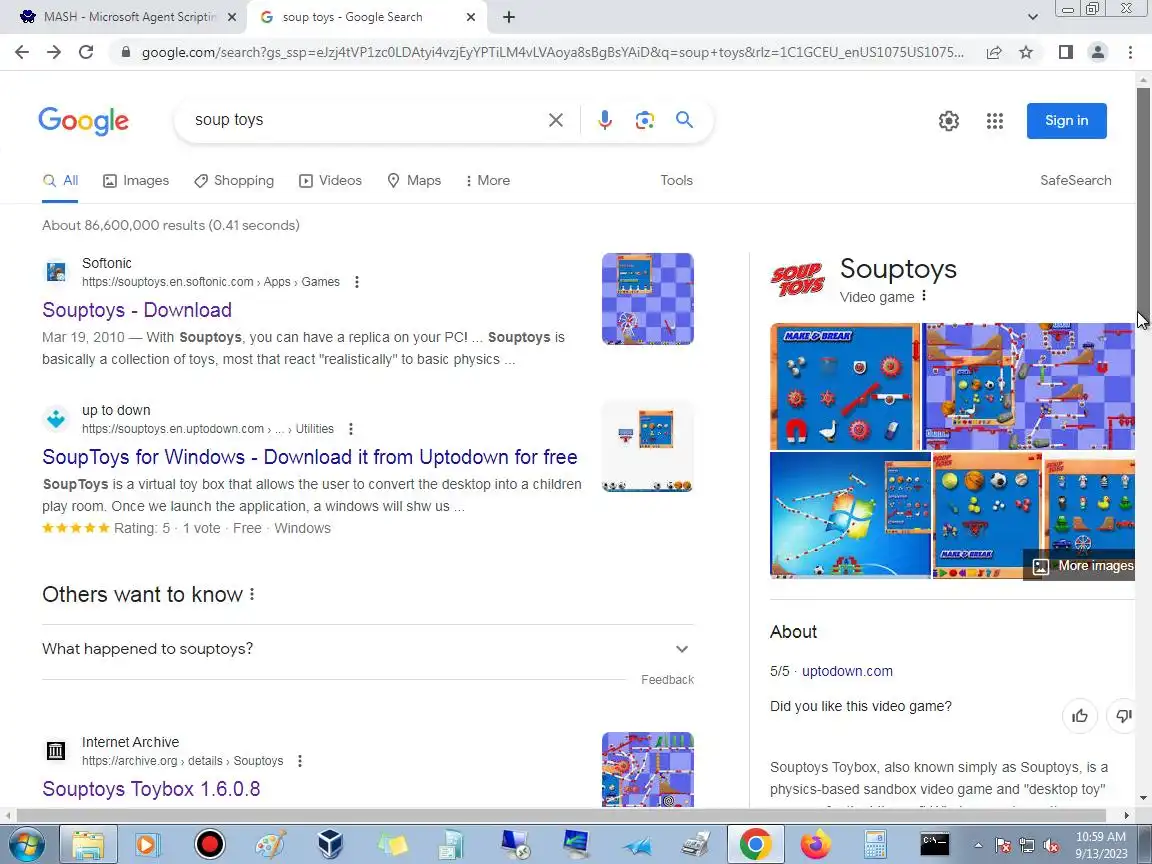Image resolution: width=1152 pixels, height=864 pixels.
Task: Switch to Shopping results
Action: pyautogui.click(x=234, y=181)
